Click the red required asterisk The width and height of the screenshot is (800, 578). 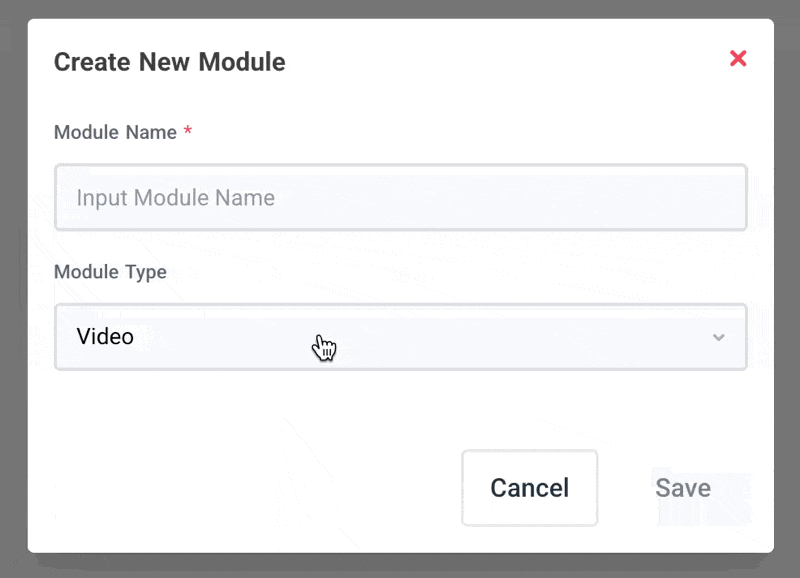click(188, 131)
